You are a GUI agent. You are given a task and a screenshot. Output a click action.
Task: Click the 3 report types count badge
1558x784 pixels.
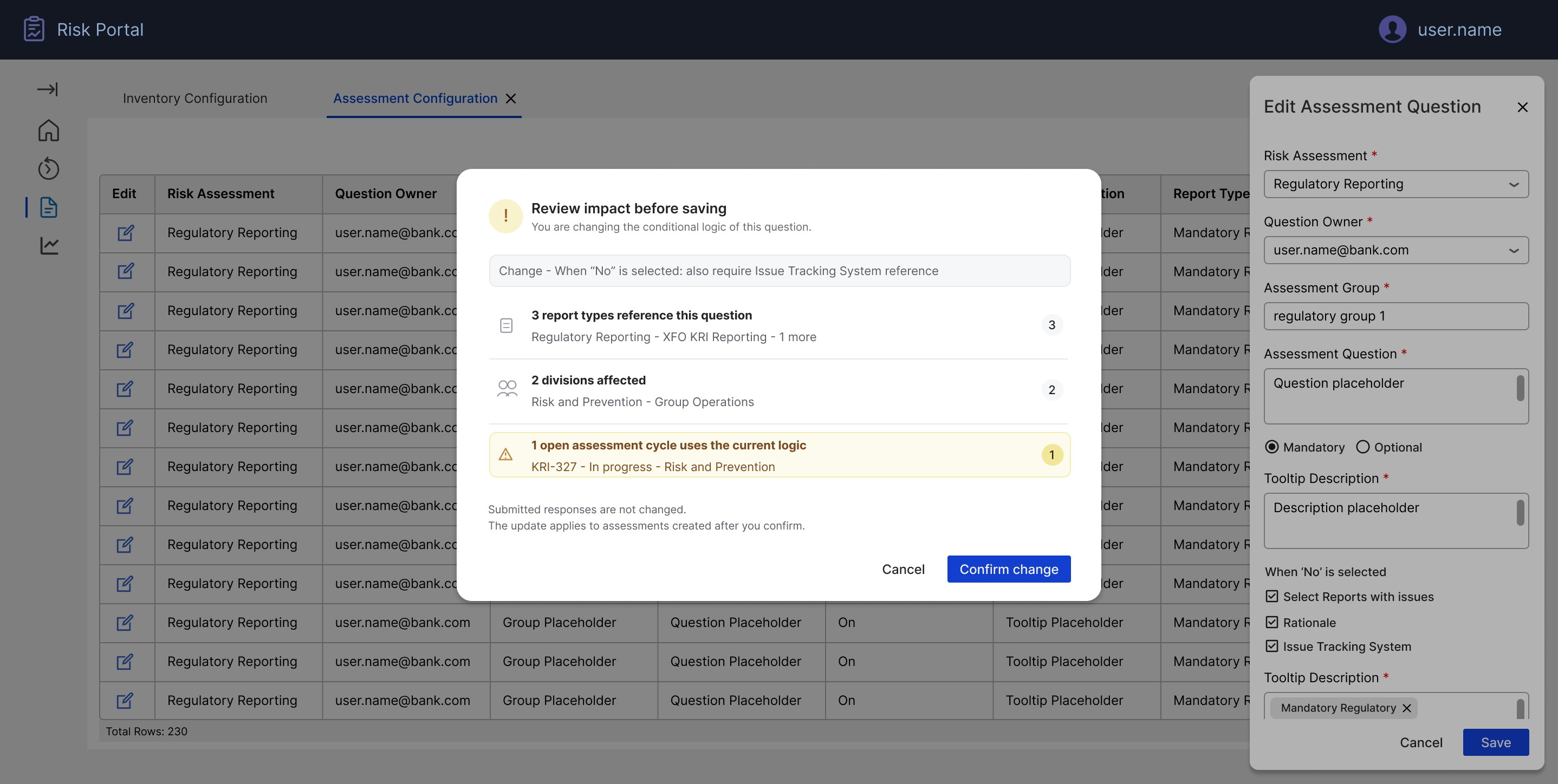(x=1052, y=325)
